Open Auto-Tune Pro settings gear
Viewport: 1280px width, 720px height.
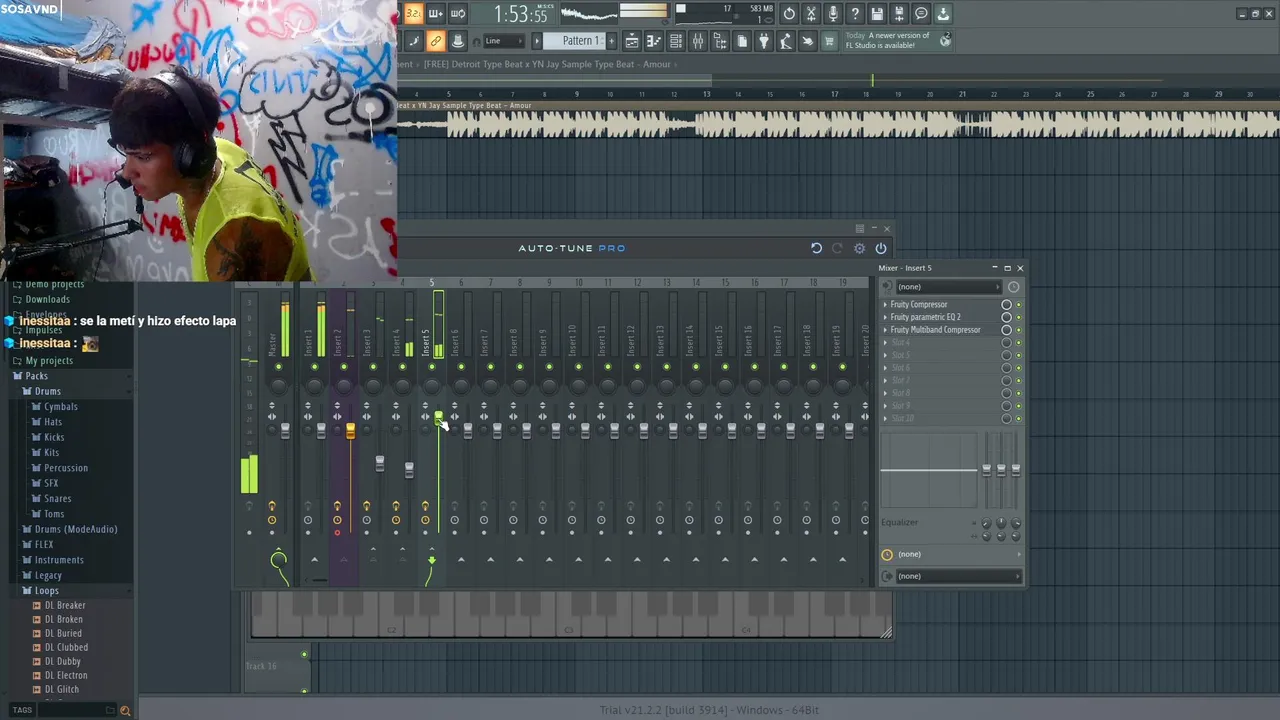tap(860, 248)
